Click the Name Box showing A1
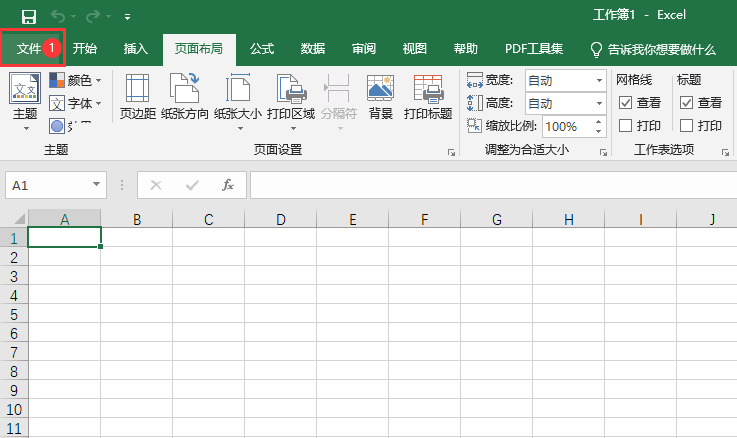Viewport: 737px width, 438px height. pos(47,185)
